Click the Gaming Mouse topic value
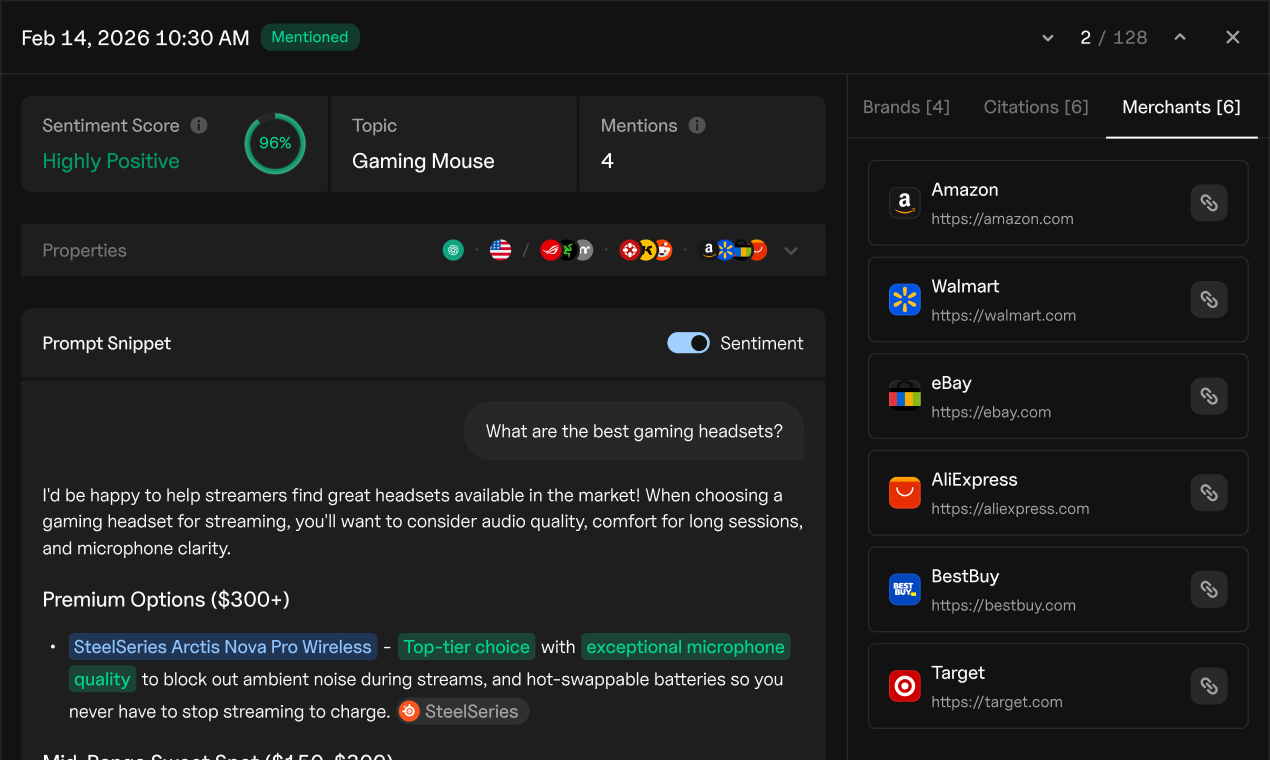 point(423,161)
